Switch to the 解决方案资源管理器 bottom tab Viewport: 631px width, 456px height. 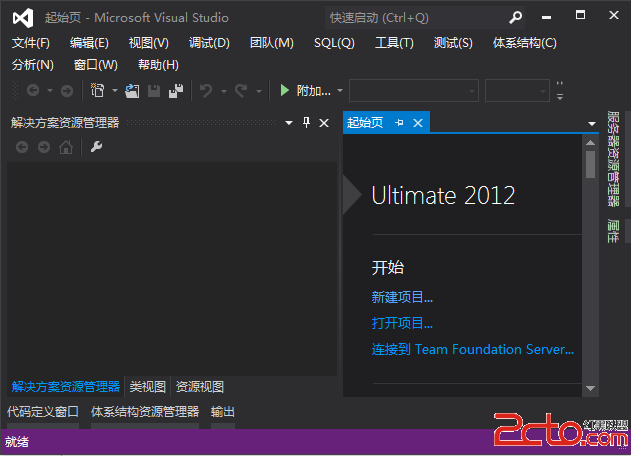[66, 387]
